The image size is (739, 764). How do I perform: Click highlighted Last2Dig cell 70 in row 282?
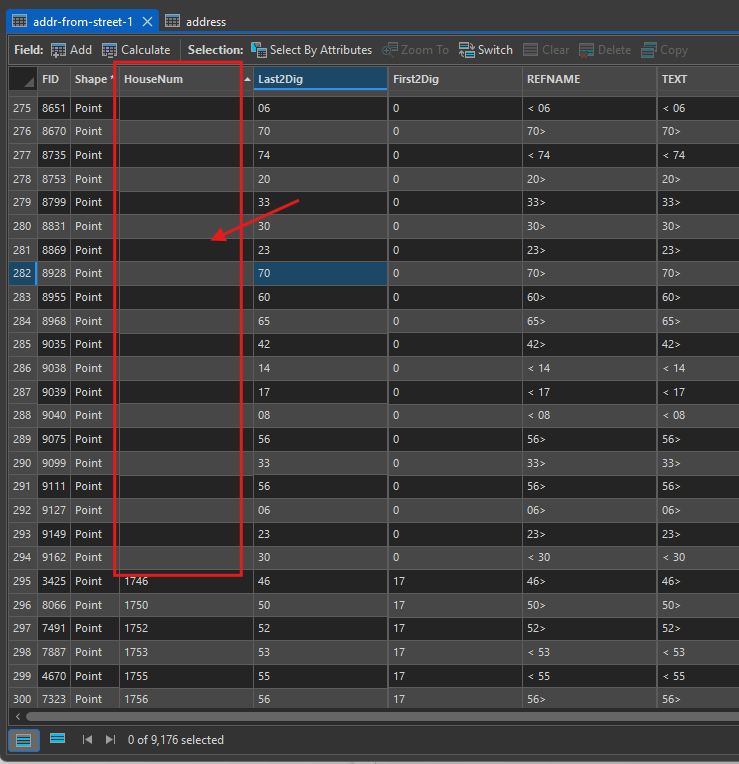(320, 273)
